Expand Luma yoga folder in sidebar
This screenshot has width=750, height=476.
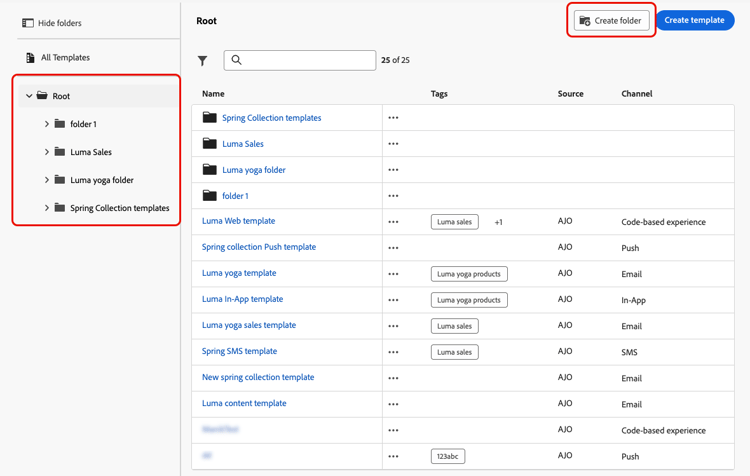pyautogui.click(x=47, y=180)
